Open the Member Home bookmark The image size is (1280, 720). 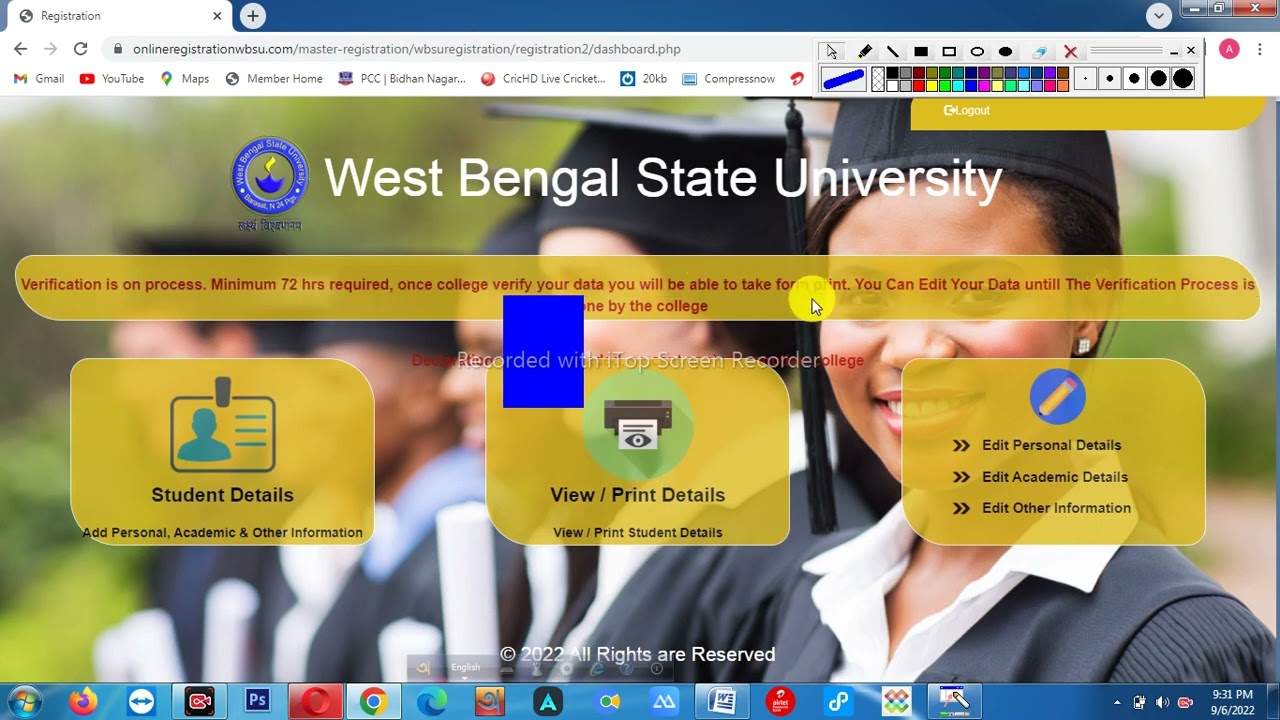274,79
